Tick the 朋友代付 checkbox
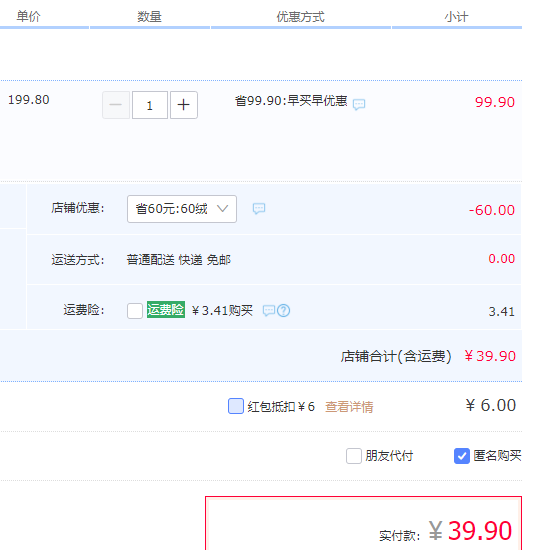Image resolution: width=556 pixels, height=550 pixels. pos(354,456)
